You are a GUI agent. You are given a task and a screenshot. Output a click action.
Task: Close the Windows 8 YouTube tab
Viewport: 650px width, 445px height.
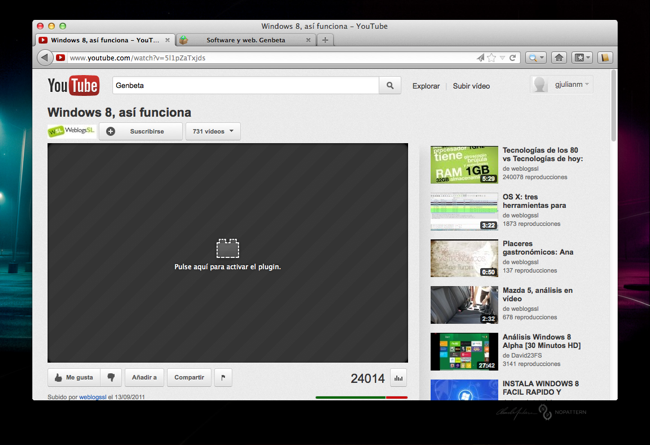click(167, 40)
